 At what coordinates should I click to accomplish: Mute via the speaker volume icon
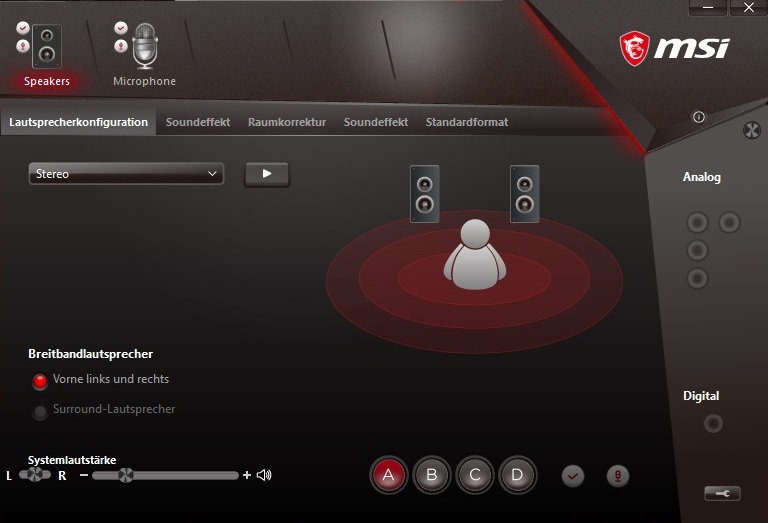point(264,475)
